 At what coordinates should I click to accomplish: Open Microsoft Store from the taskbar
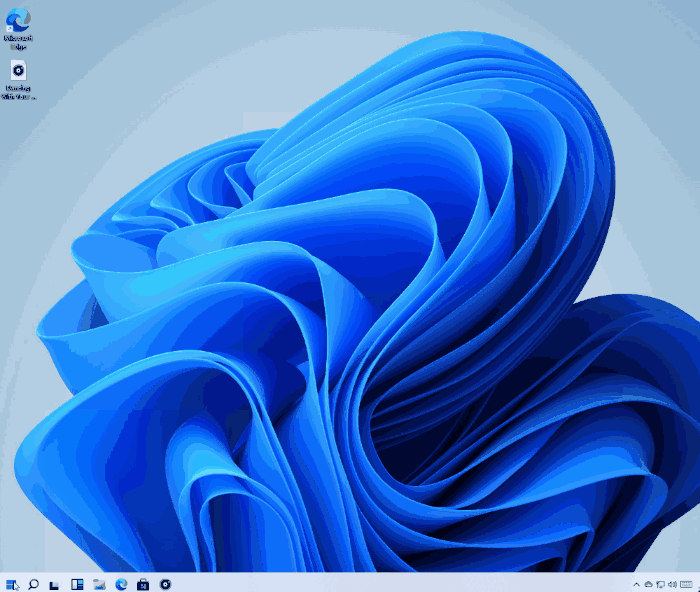pyautogui.click(x=143, y=584)
